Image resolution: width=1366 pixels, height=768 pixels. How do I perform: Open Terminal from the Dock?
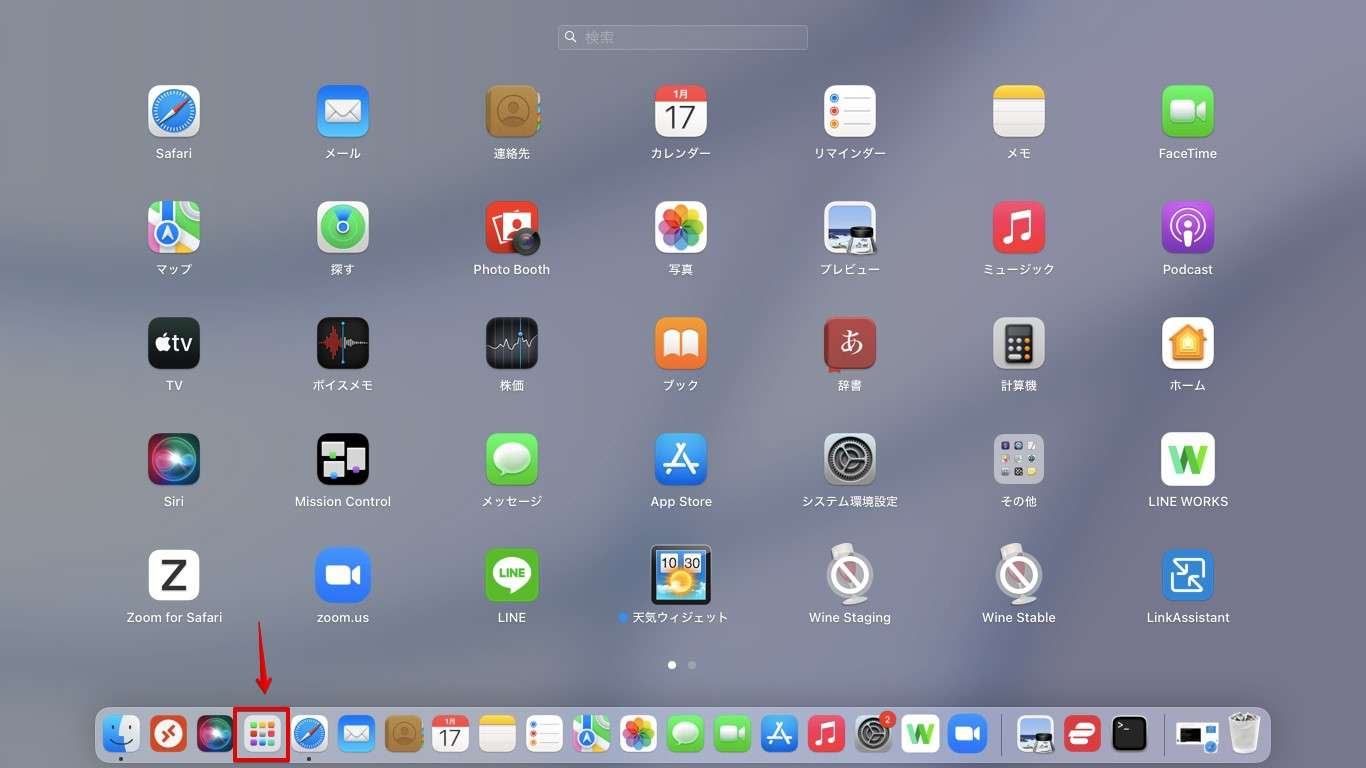(1129, 735)
